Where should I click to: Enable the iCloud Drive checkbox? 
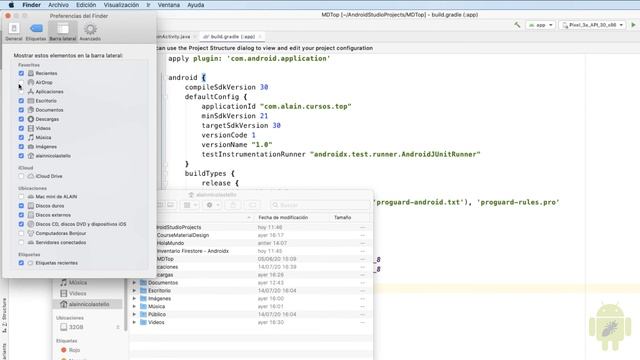[21, 176]
